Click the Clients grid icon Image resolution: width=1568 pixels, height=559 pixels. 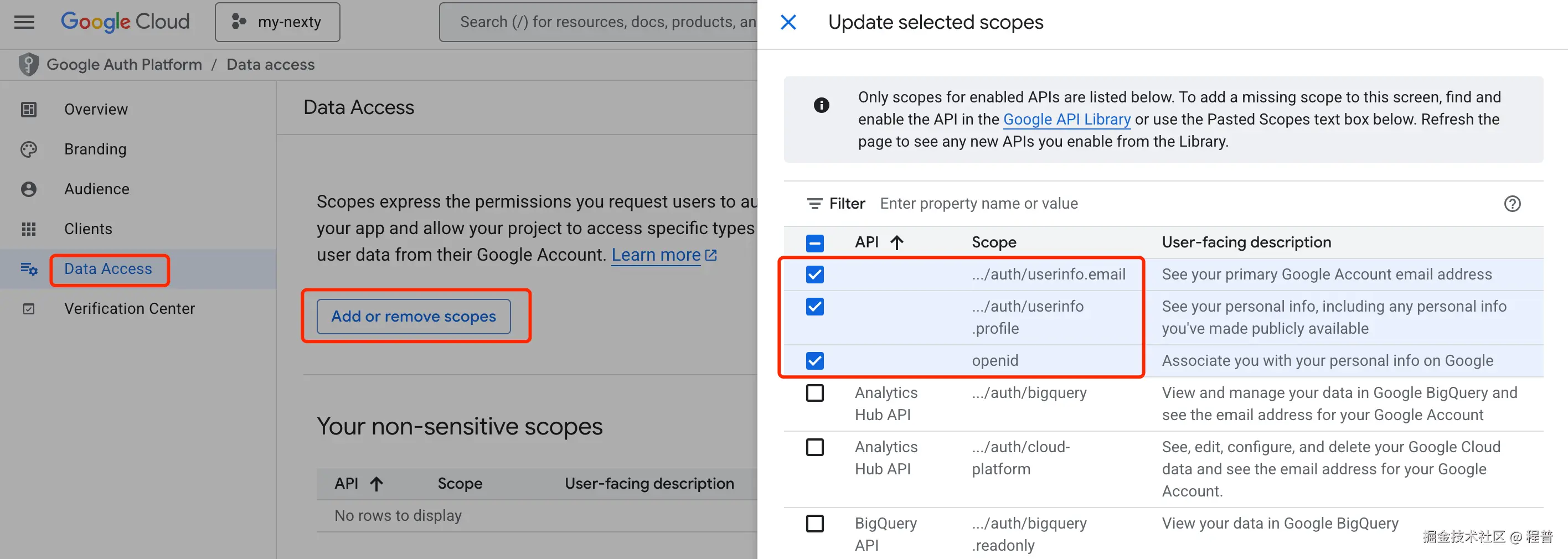(29, 229)
